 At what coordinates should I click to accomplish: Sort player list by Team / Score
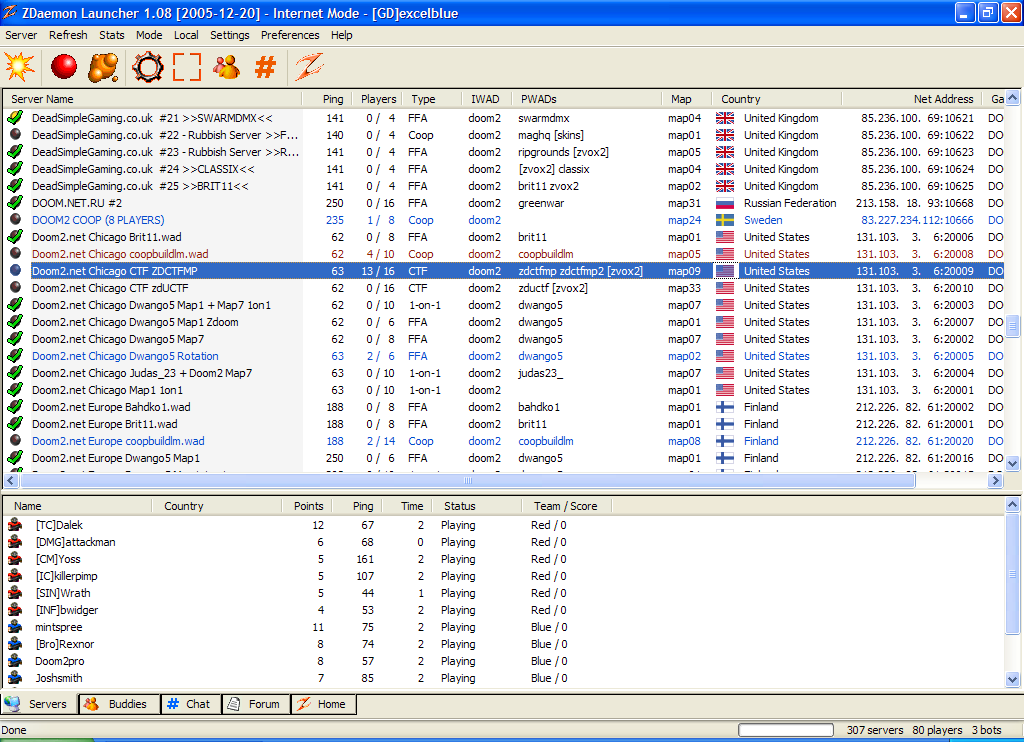tap(566, 506)
